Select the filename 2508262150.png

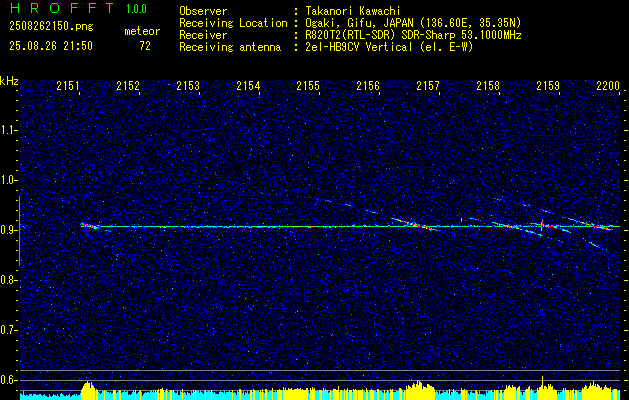pos(51,26)
